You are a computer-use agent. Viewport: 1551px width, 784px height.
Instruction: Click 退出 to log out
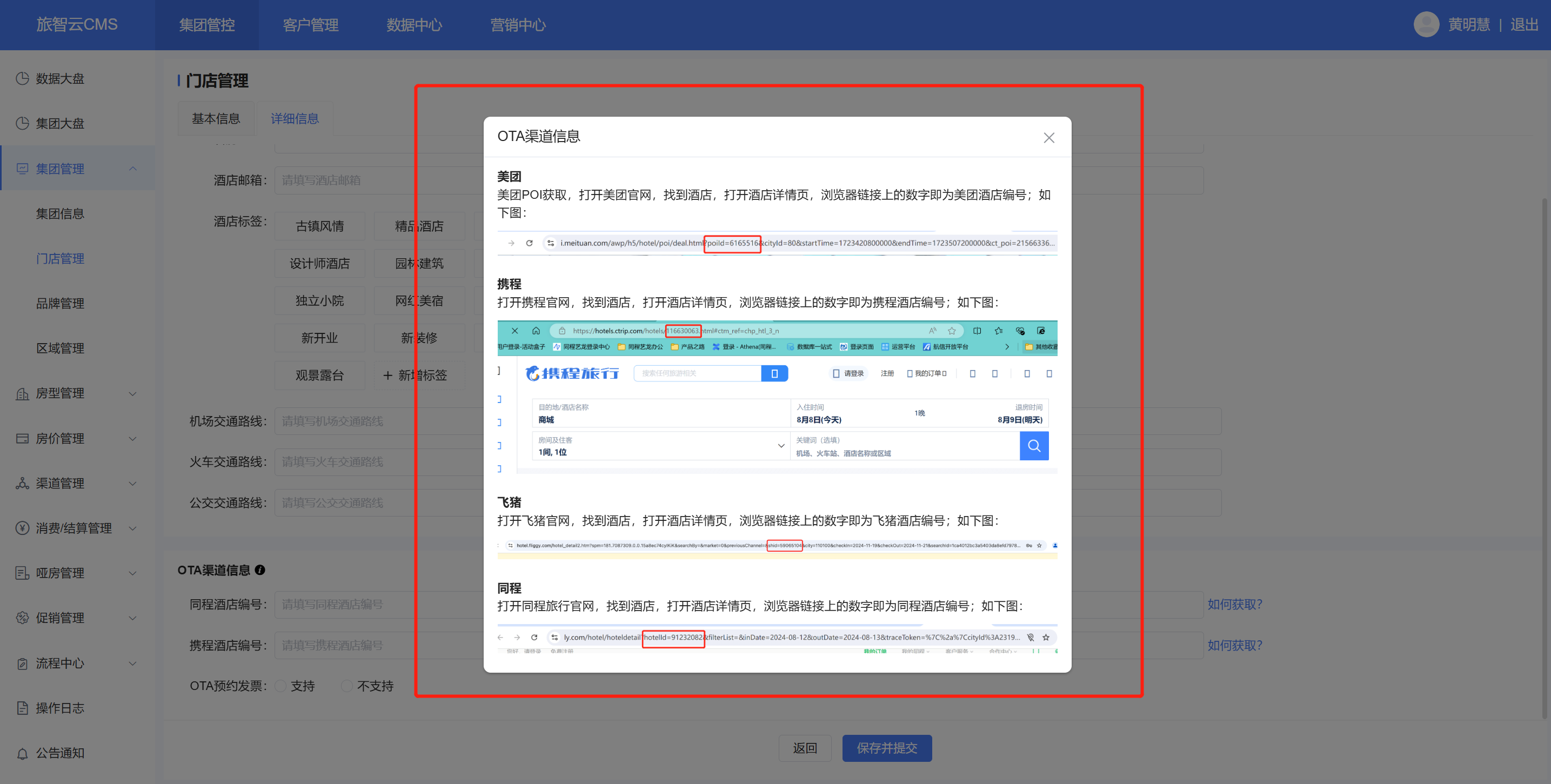pyautogui.click(x=1524, y=25)
